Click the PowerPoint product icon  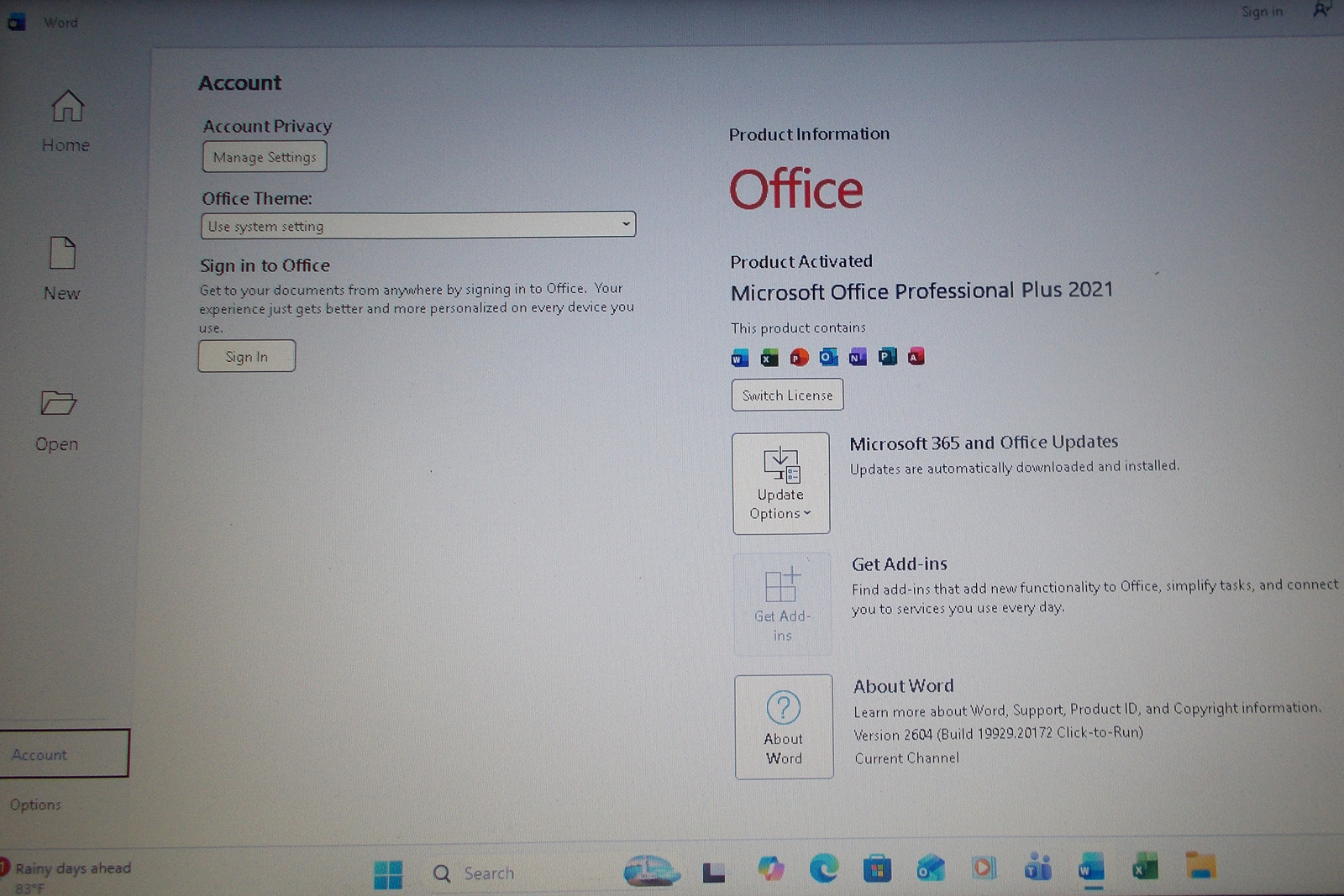coord(799,358)
